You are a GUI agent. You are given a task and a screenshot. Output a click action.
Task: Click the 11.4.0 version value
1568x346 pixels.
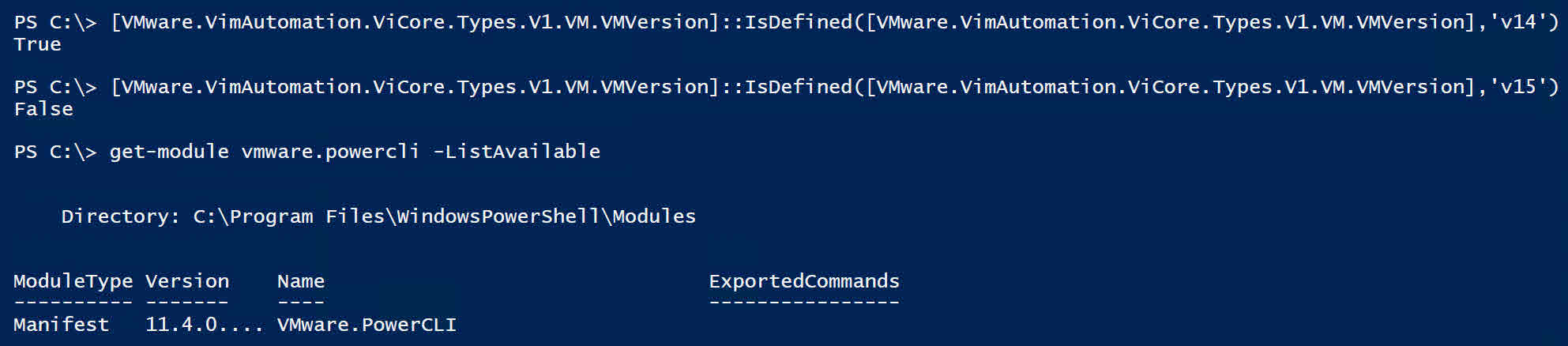coord(205,325)
